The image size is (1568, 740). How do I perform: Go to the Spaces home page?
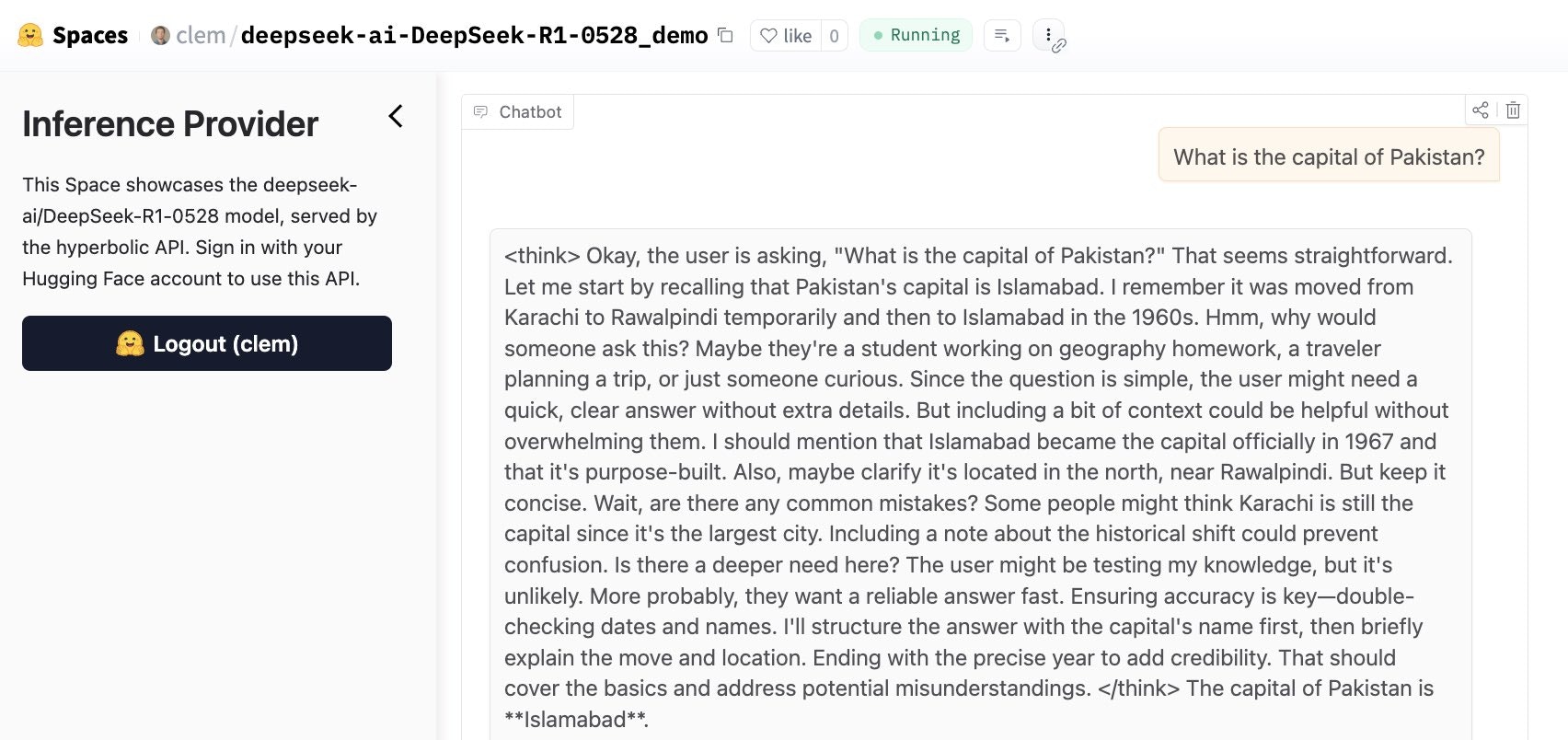pyautogui.click(x=90, y=36)
